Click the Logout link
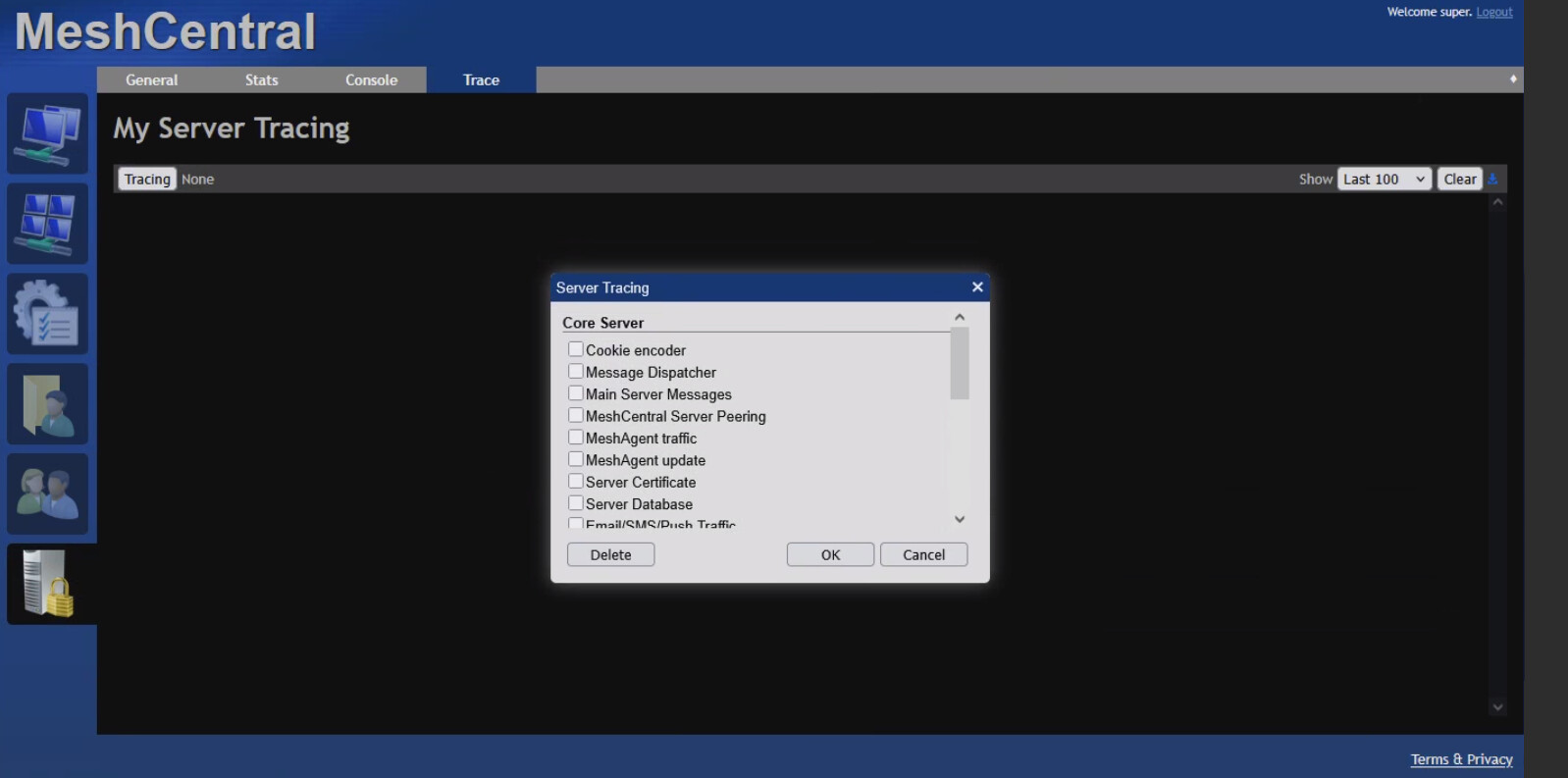This screenshot has width=1568, height=778. pos(1493,12)
